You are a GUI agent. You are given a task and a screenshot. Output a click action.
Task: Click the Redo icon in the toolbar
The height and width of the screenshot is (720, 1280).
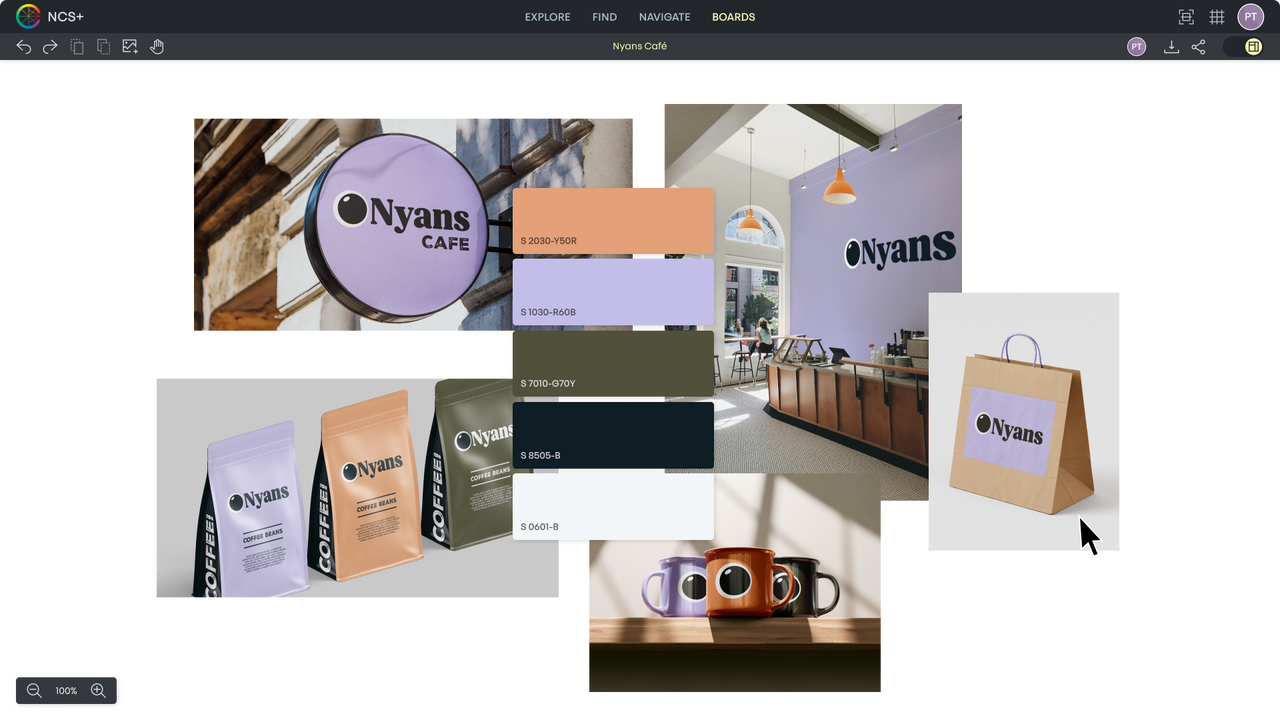pyautogui.click(x=49, y=46)
